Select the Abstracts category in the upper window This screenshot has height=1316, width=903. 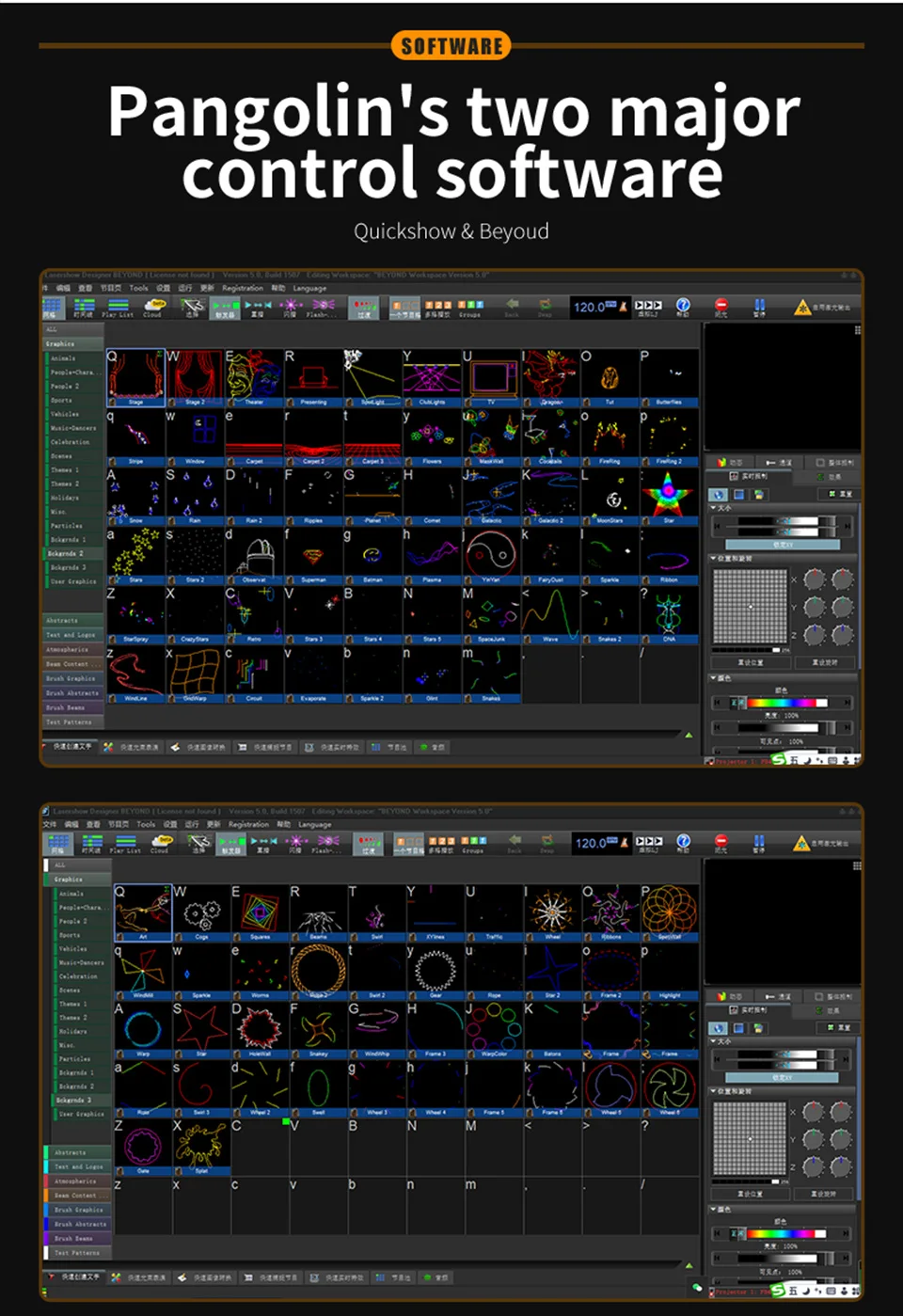point(72,620)
